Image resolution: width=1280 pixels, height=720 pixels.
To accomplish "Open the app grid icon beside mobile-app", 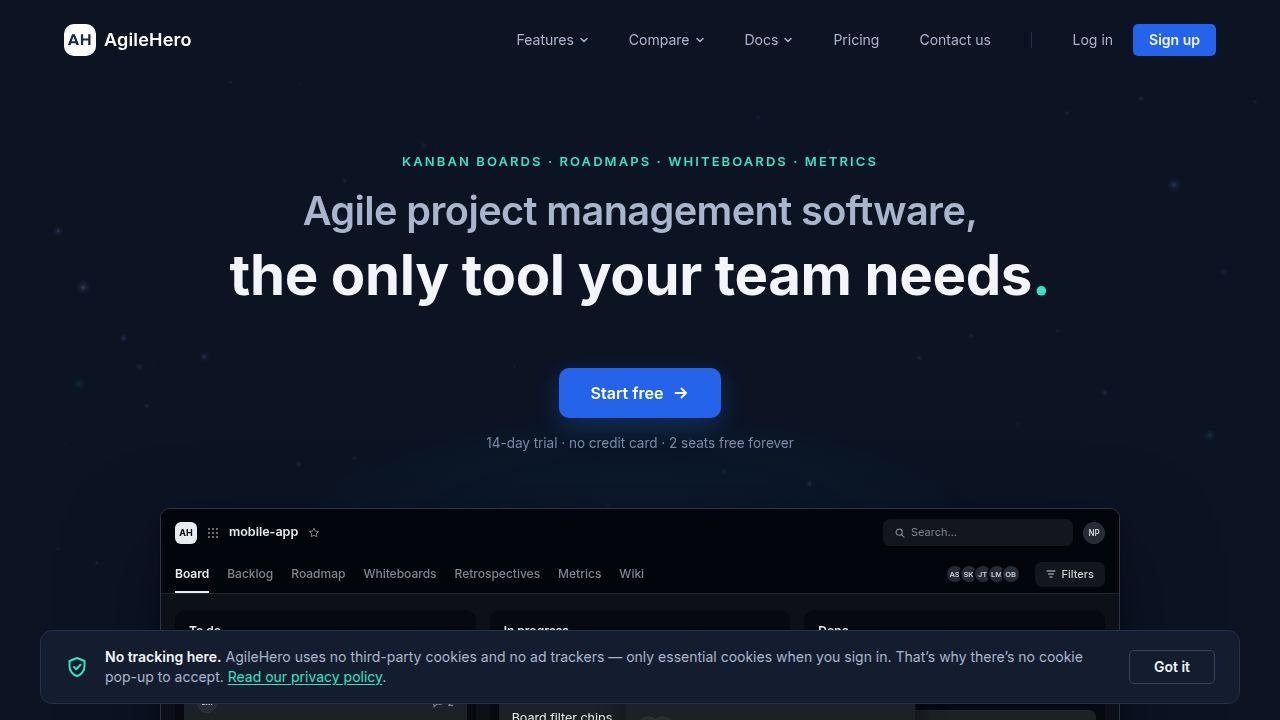I will (x=213, y=533).
